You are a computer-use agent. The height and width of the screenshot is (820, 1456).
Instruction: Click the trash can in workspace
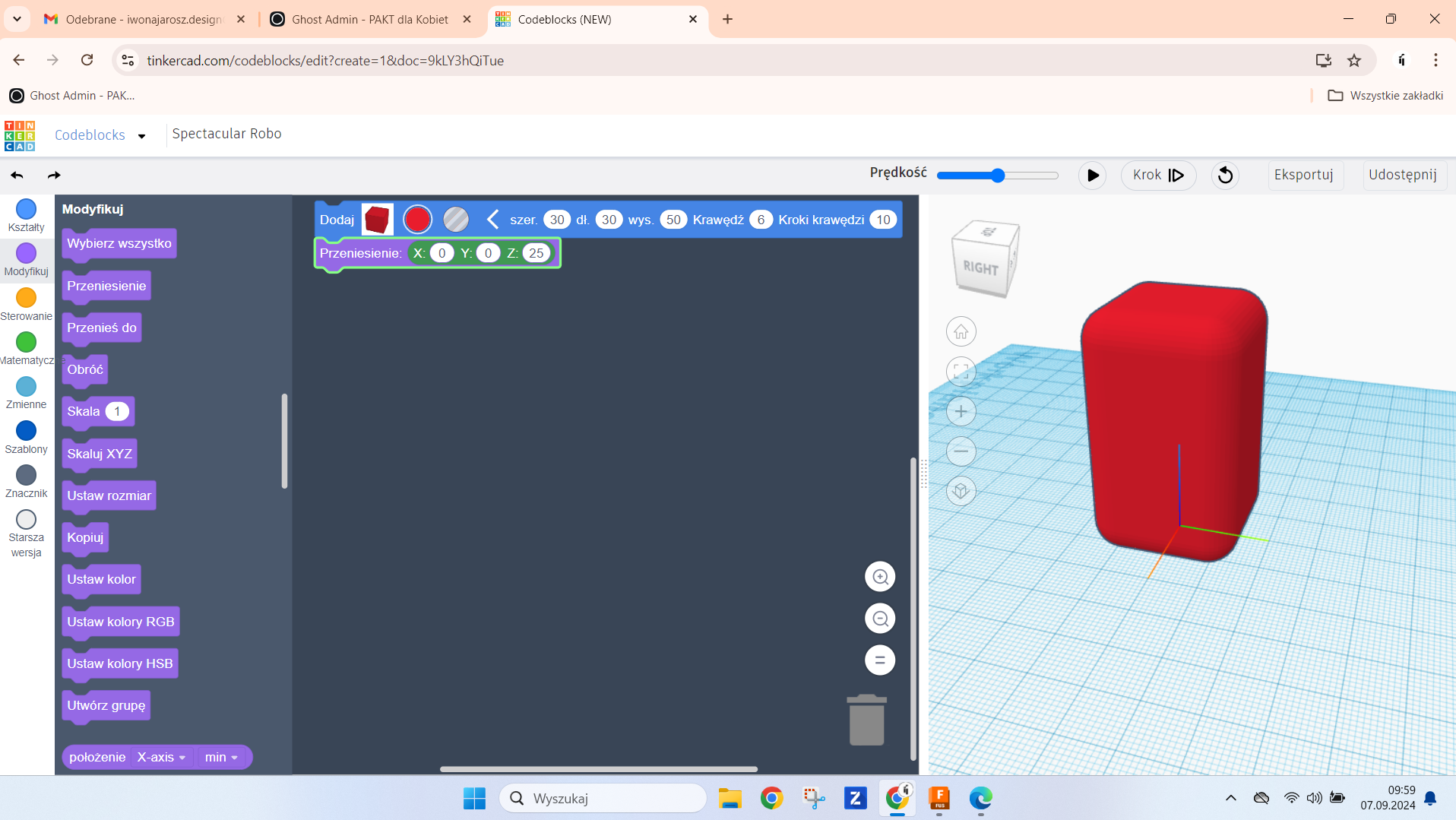pos(866,720)
